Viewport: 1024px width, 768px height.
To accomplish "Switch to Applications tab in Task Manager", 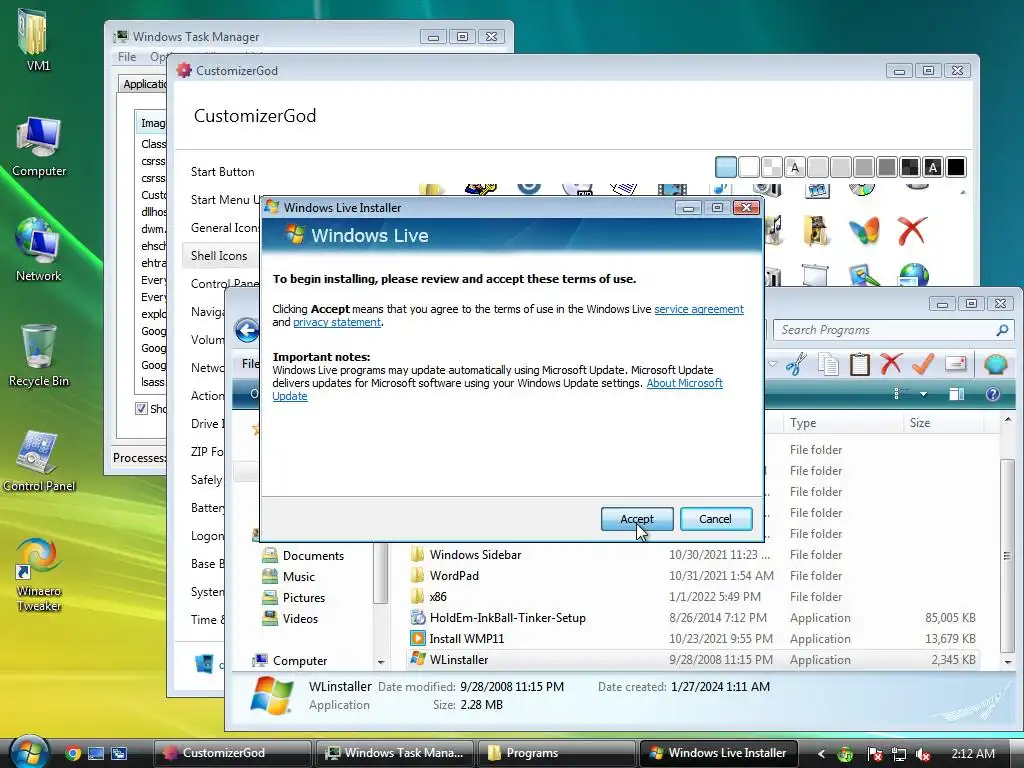I will point(145,84).
